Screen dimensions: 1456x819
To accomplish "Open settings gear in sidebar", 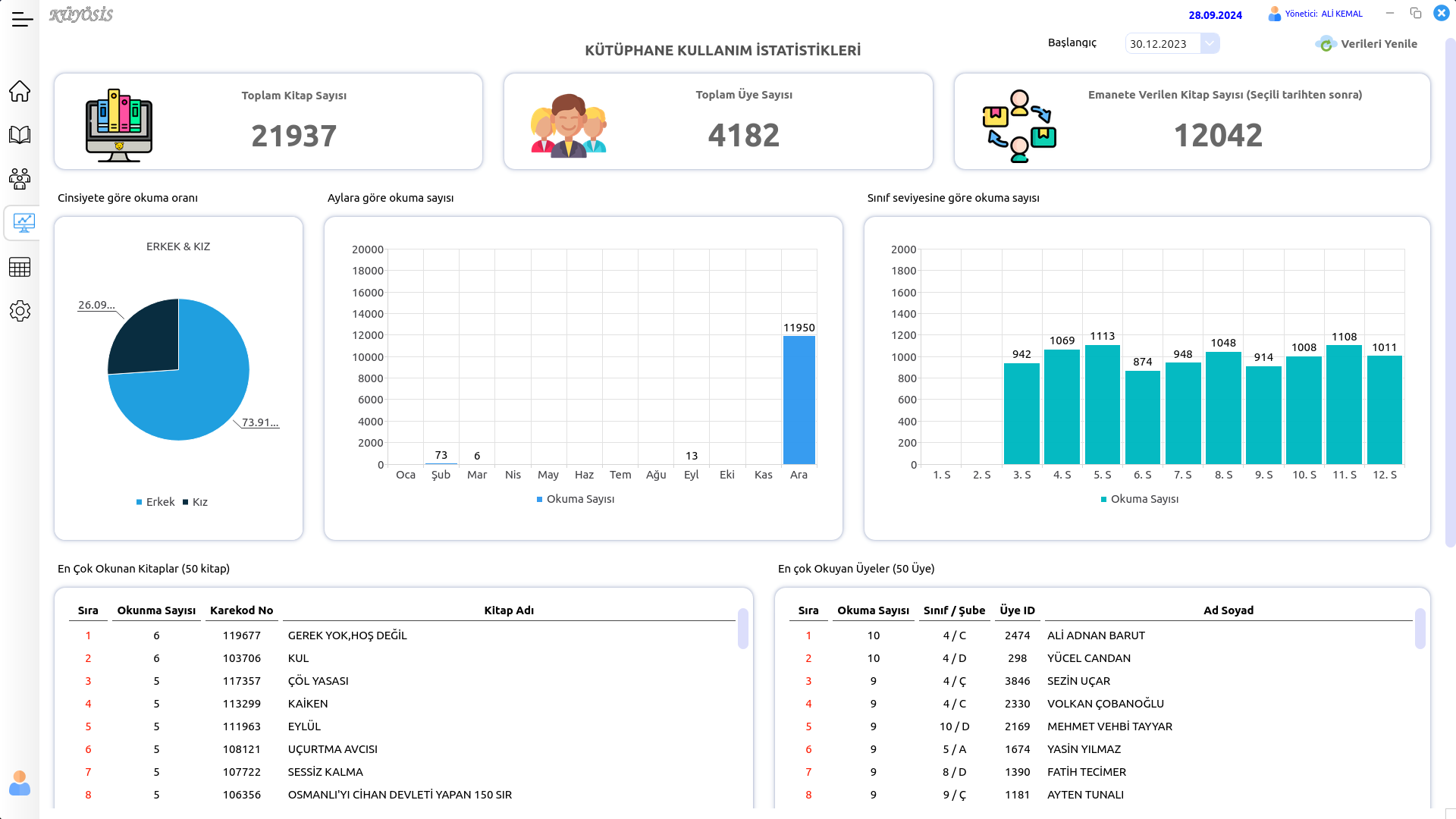I will click(x=20, y=311).
